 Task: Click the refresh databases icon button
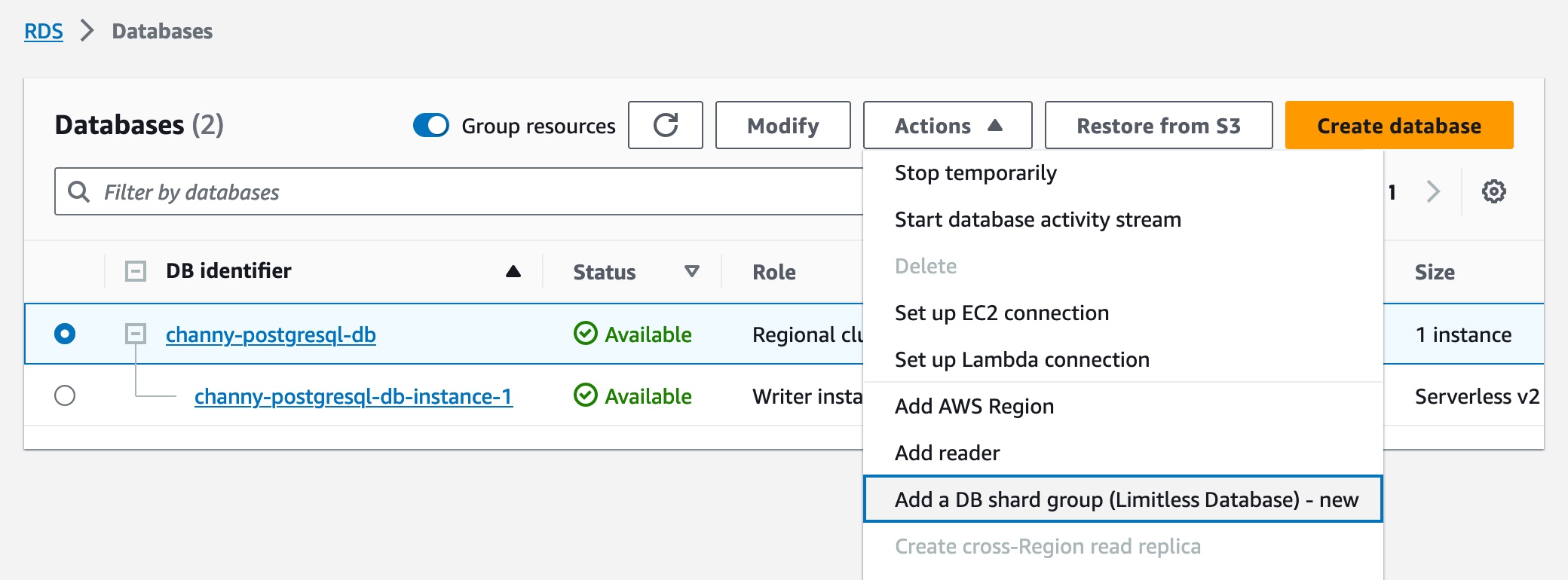tap(666, 125)
